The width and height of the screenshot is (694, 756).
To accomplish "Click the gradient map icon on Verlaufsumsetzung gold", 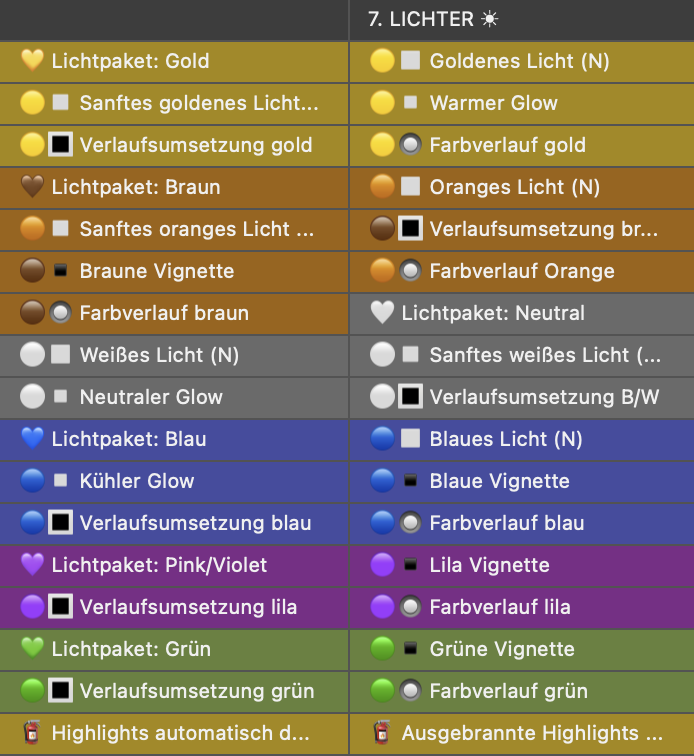I will coord(60,145).
